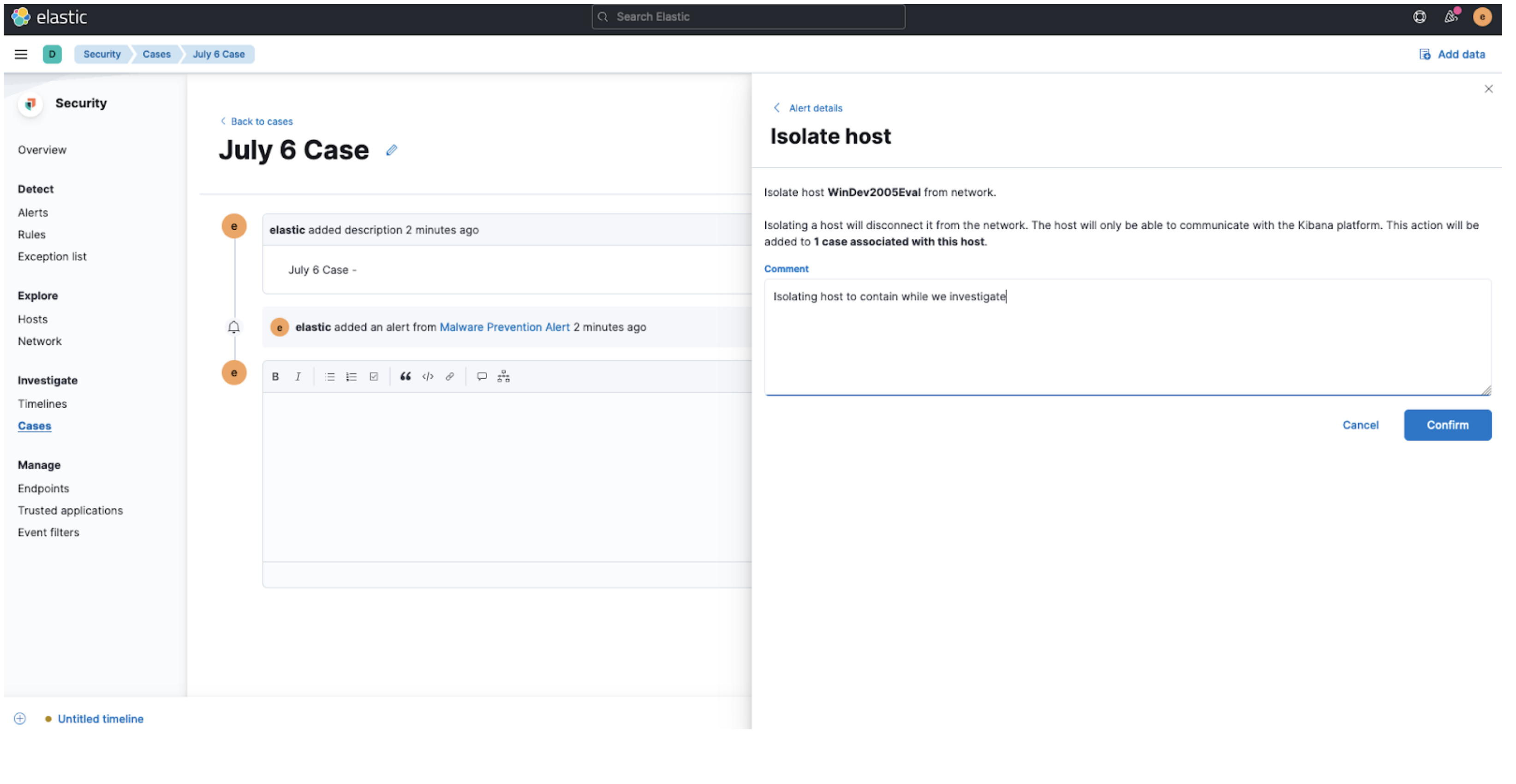
Task: Open Alerts in the Security sidebar
Action: click(33, 212)
